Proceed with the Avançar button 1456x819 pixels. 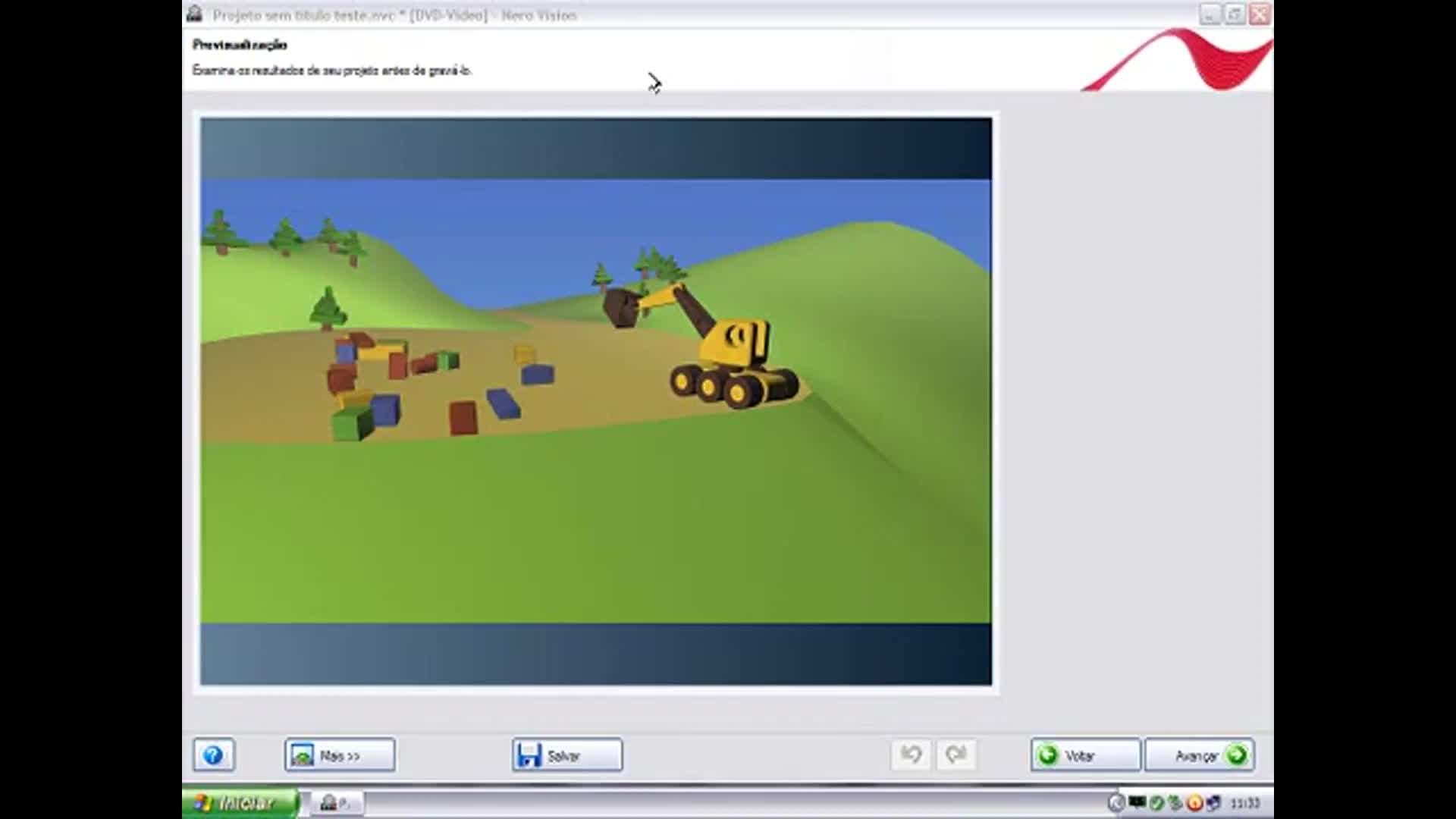1200,755
